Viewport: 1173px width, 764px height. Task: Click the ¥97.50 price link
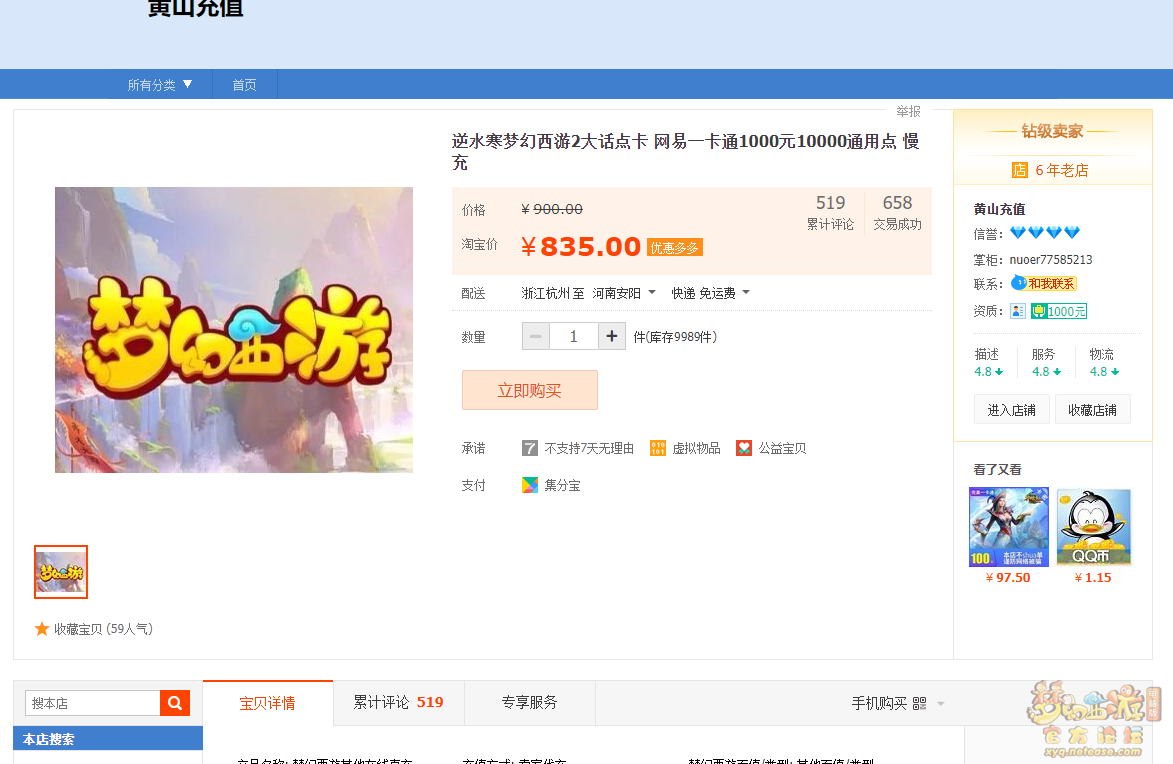[1008, 578]
